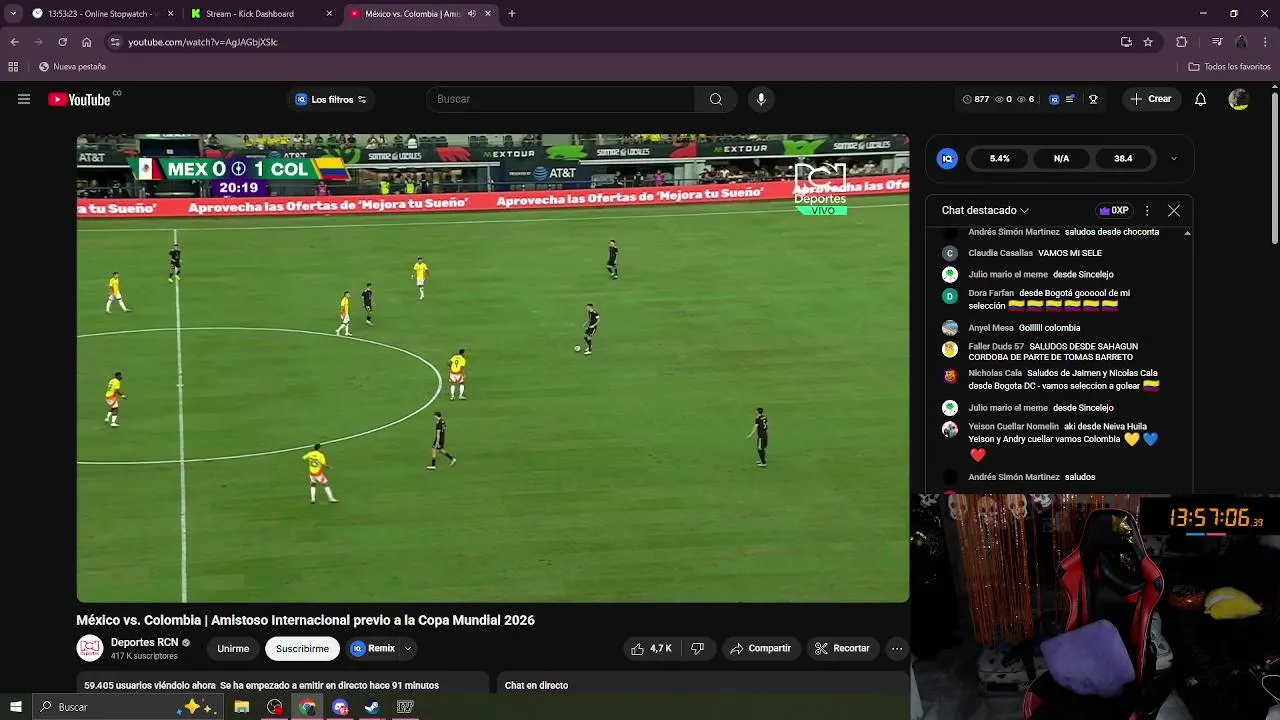Click the 5.4% stat pill
Viewport: 1280px width, 720px height.
(1000, 158)
